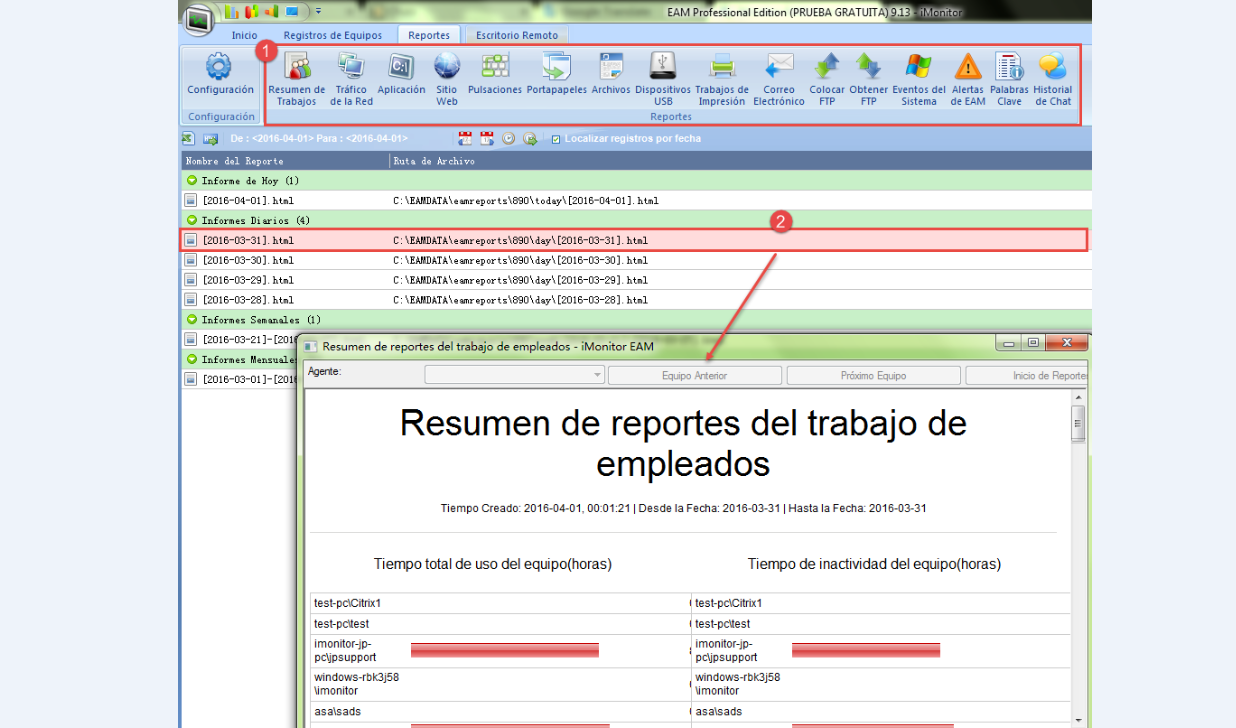
Task: Click the Próximo Equipo button
Action: pyautogui.click(x=873, y=376)
